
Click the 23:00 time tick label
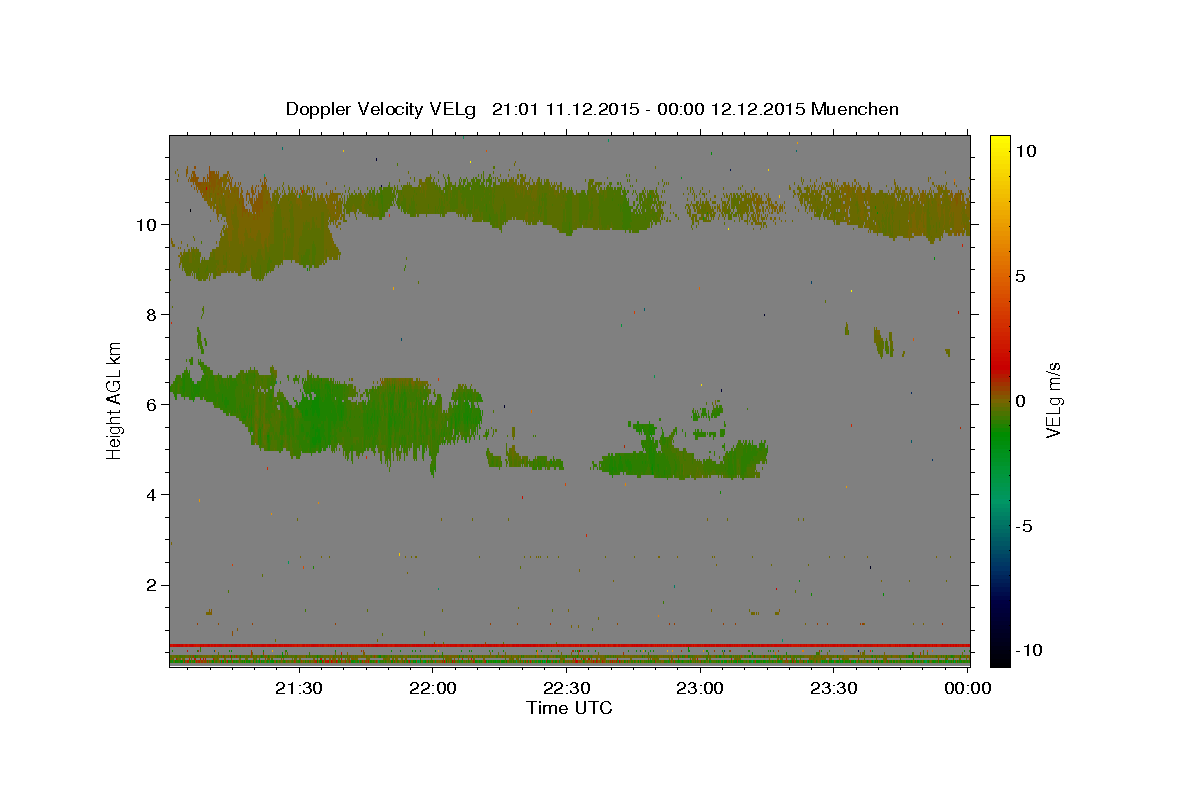(x=700, y=688)
